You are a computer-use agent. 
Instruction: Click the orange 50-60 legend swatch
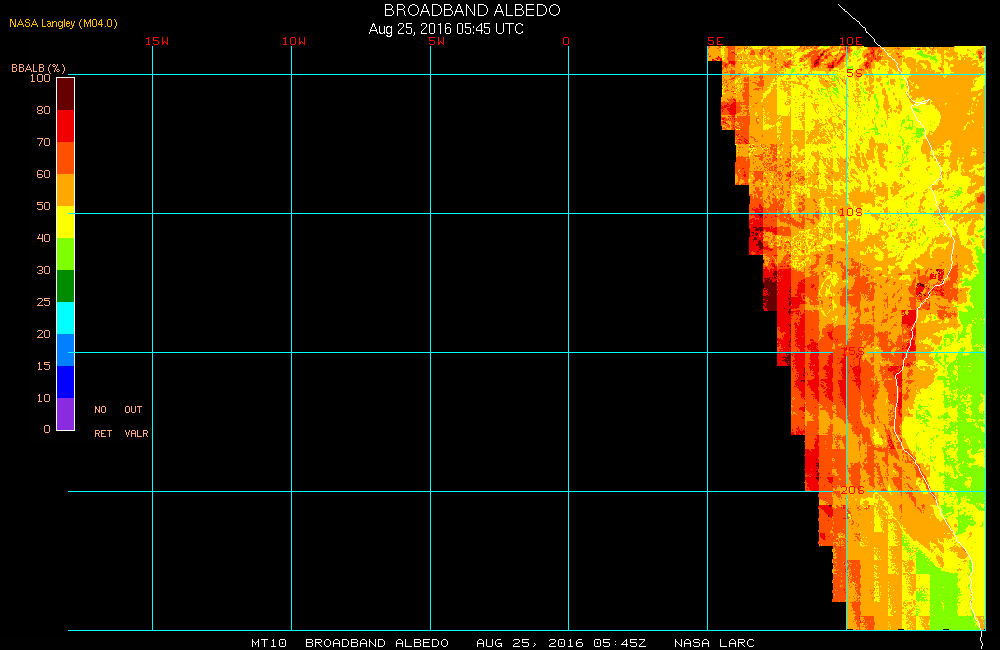click(x=66, y=190)
